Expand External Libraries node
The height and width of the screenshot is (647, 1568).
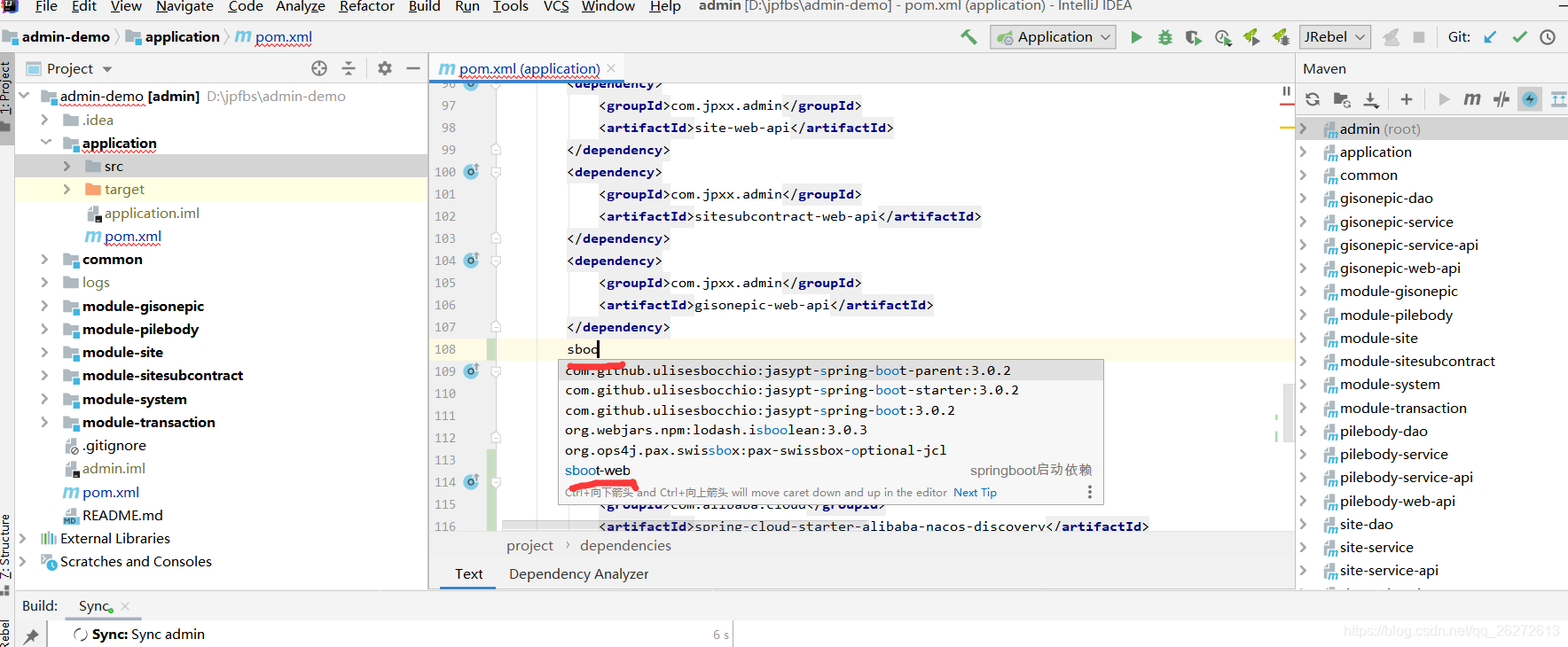click(x=23, y=538)
